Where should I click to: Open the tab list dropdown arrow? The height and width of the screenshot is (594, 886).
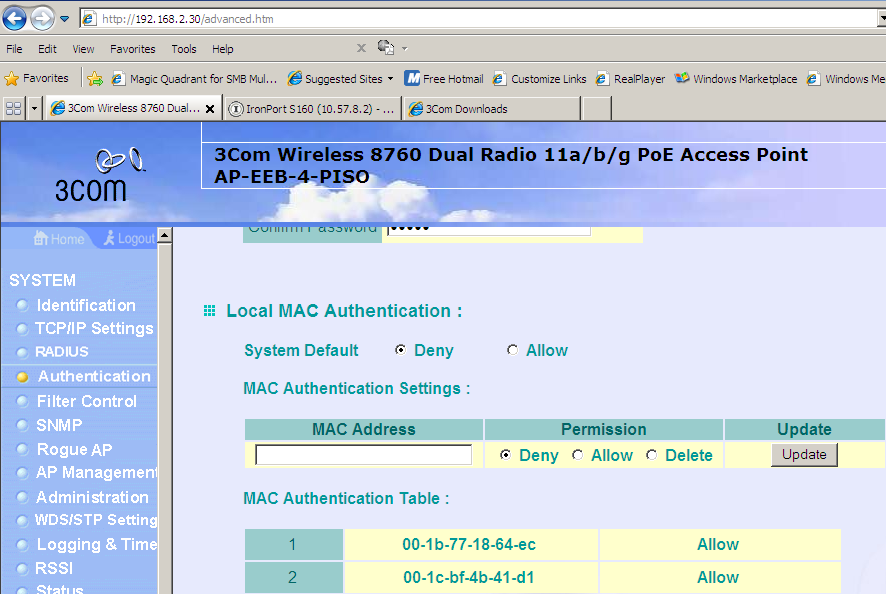(x=35, y=108)
